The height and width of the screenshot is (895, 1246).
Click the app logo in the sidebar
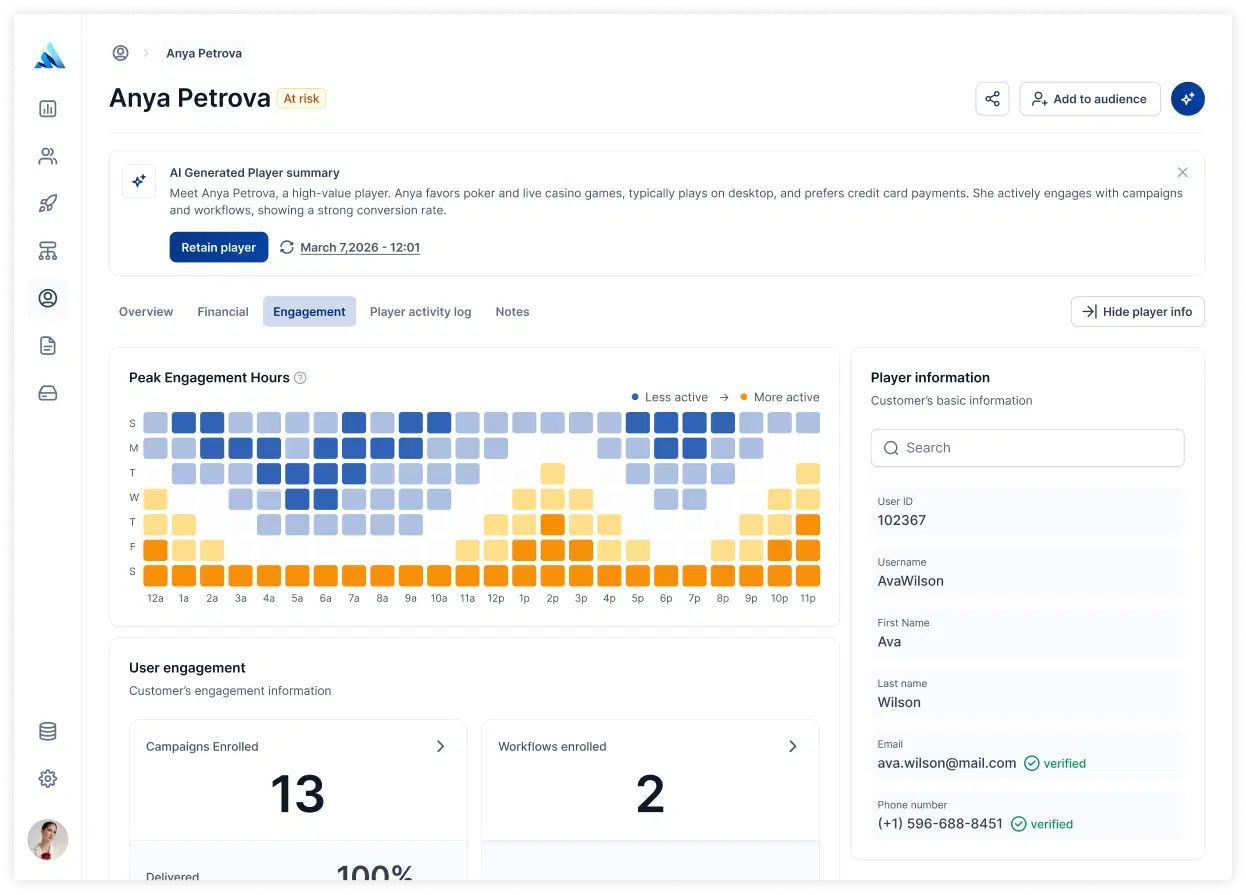pos(48,56)
